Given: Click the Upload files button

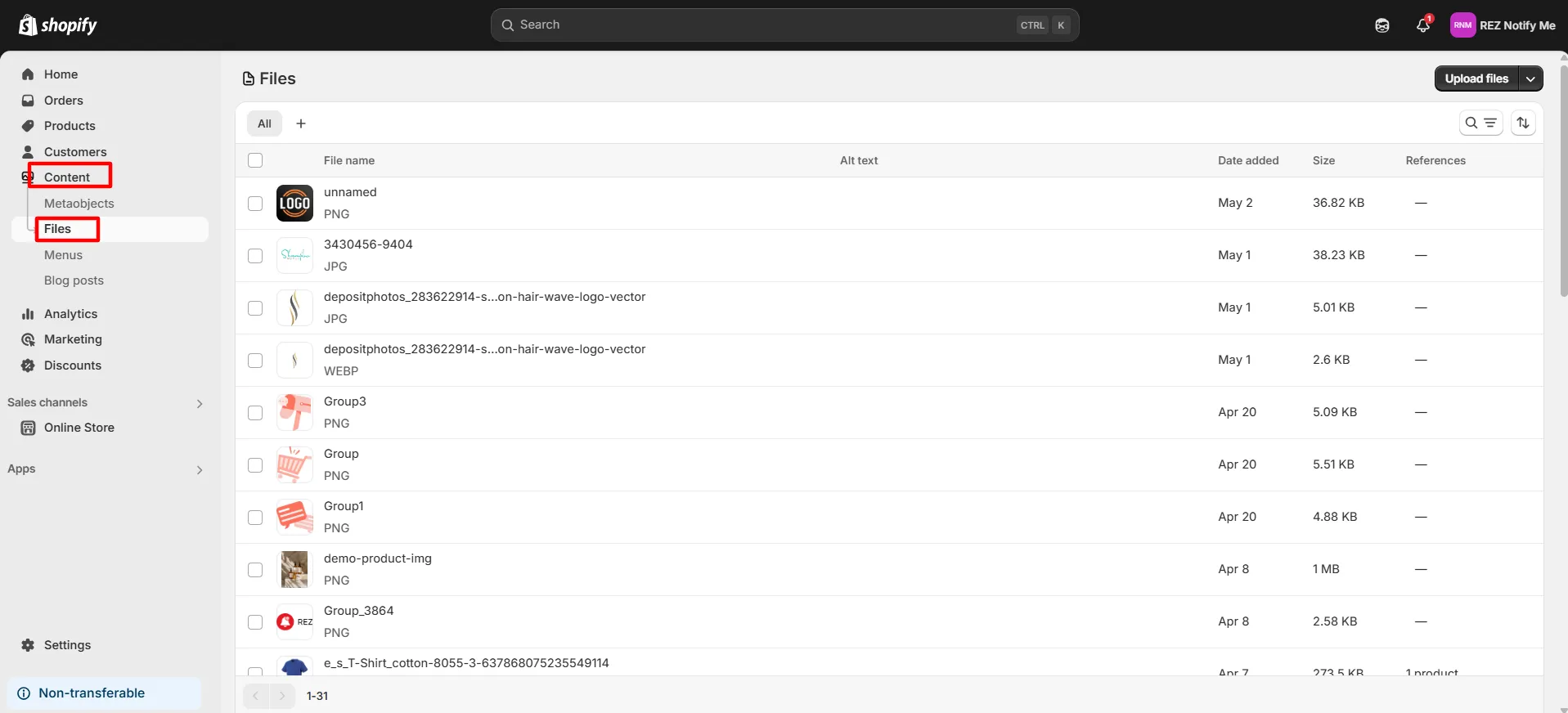Looking at the screenshot, I should click(x=1476, y=78).
